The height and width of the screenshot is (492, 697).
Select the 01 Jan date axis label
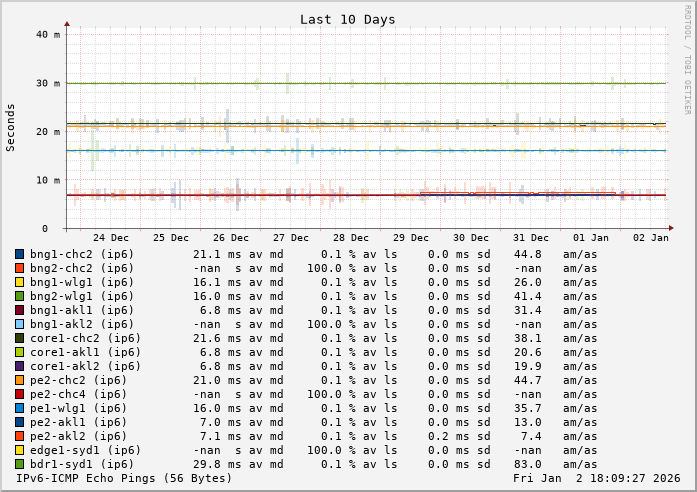(591, 238)
